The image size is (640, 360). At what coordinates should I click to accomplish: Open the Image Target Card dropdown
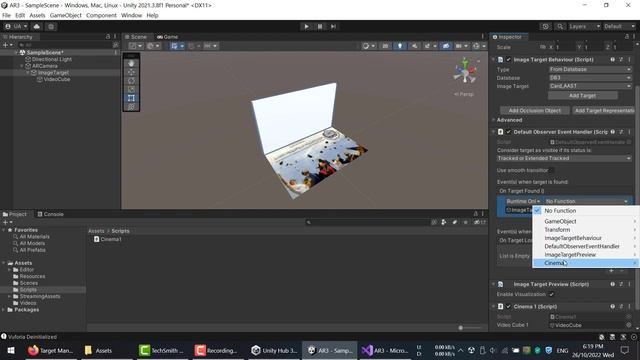(x=590, y=86)
